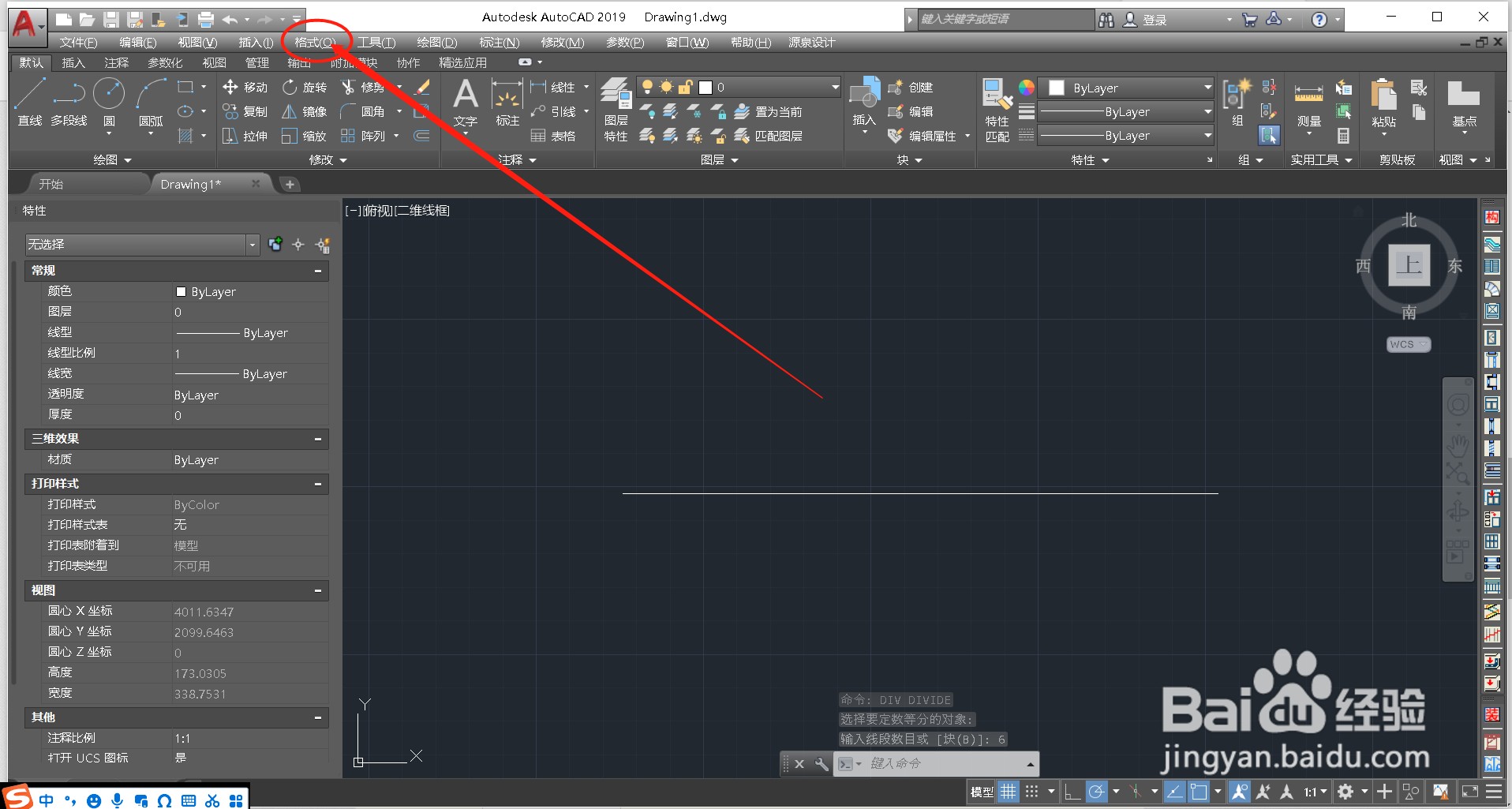Screen dimensions: 1512x809
Task: Toggle isometric drafting icon in status bar
Action: click(1136, 792)
